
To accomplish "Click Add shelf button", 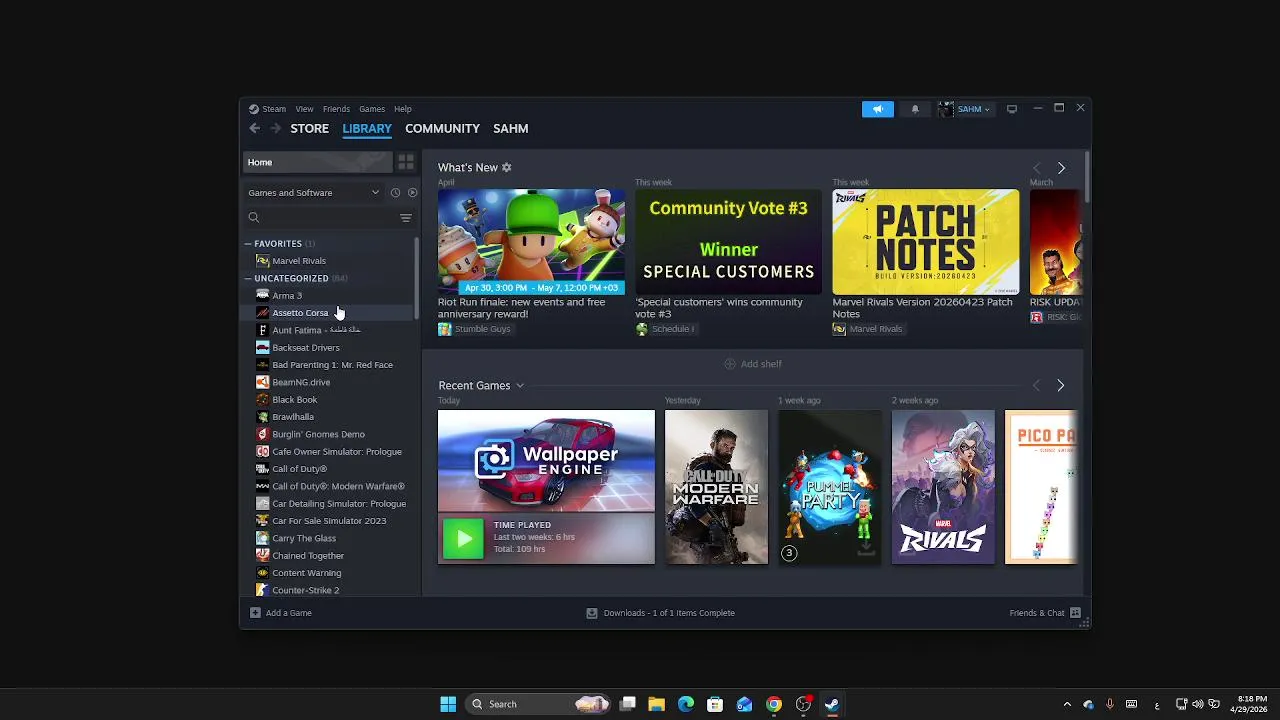I will tap(753, 364).
